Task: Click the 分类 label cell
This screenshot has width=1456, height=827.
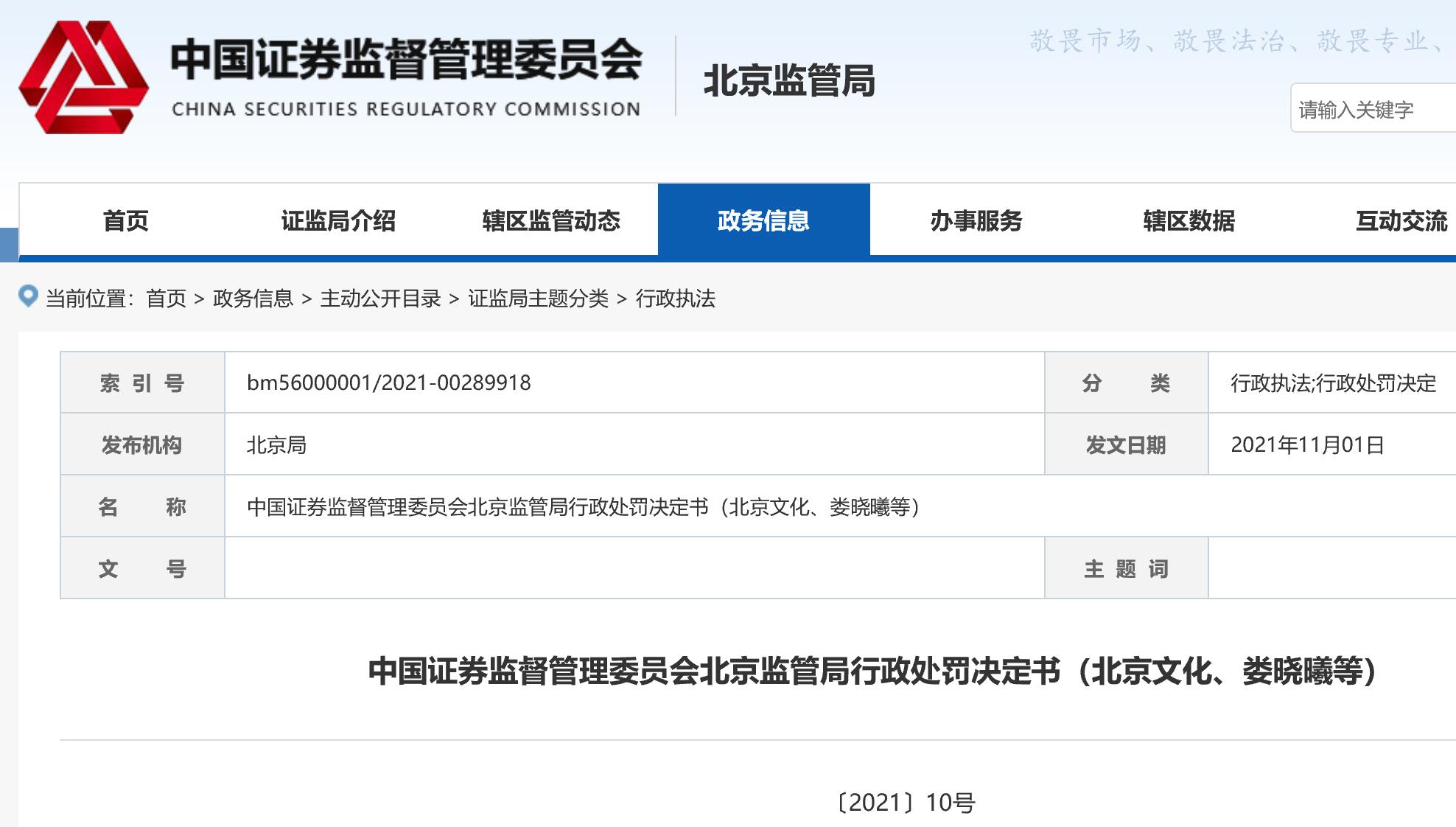Action: coord(1126,383)
